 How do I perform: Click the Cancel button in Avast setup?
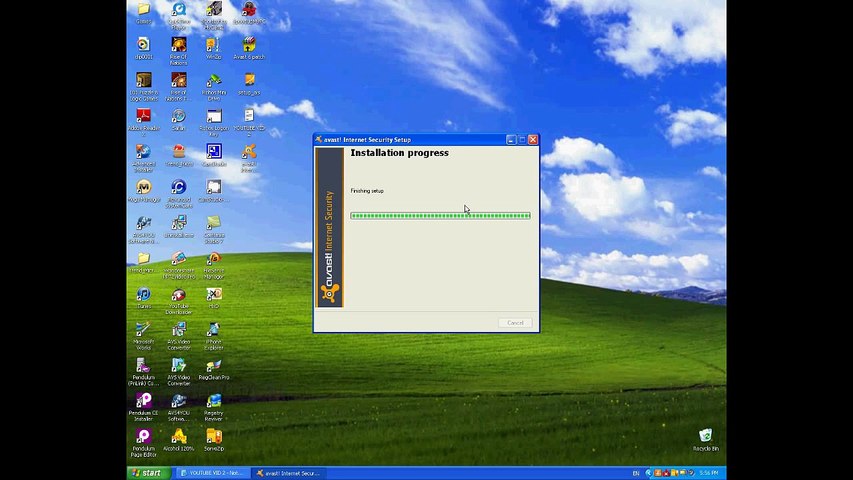click(x=515, y=323)
